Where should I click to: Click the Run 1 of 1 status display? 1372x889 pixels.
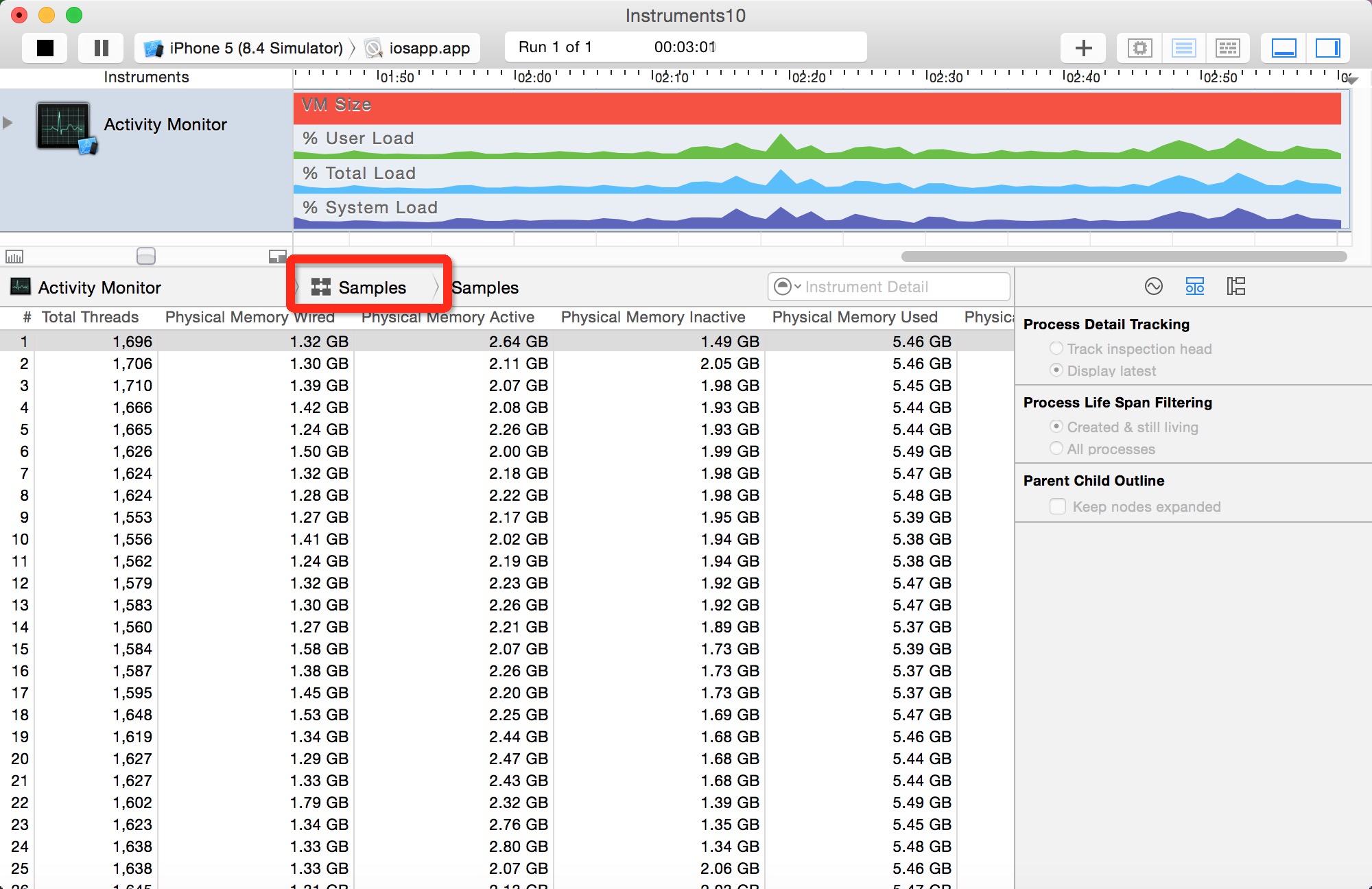point(555,47)
